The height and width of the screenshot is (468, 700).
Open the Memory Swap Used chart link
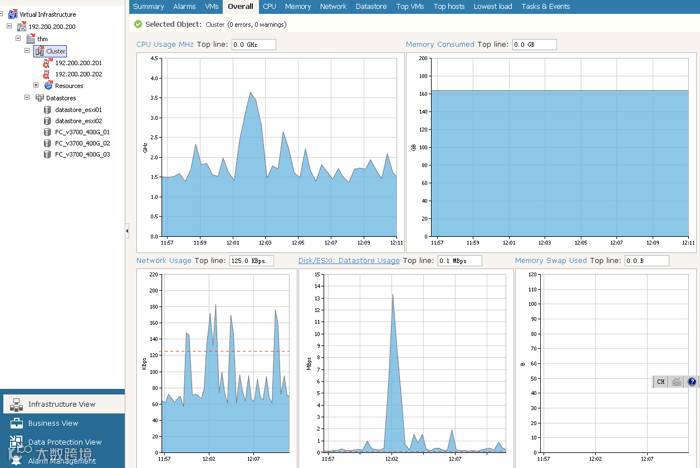[550, 260]
